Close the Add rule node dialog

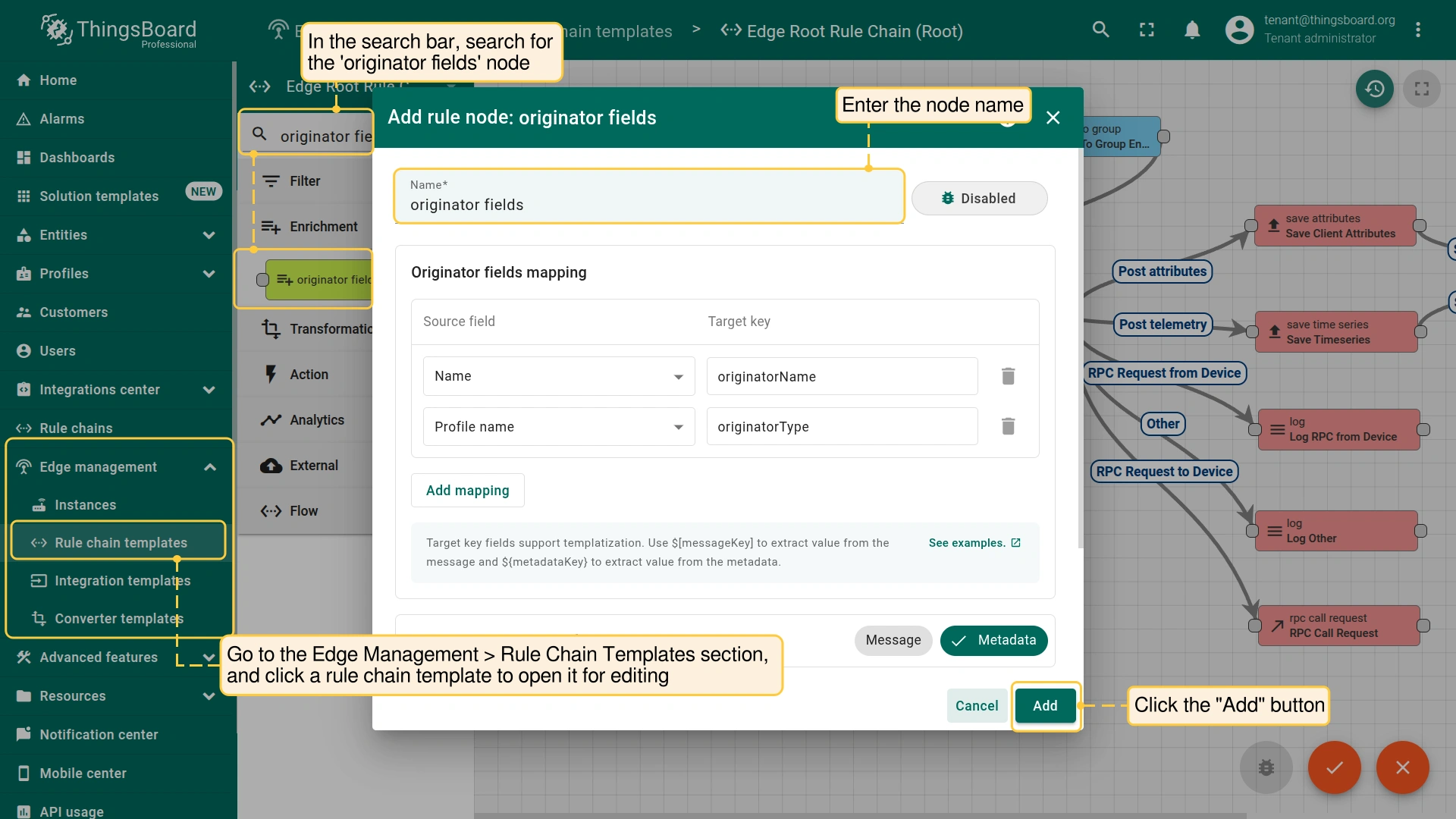1053,118
